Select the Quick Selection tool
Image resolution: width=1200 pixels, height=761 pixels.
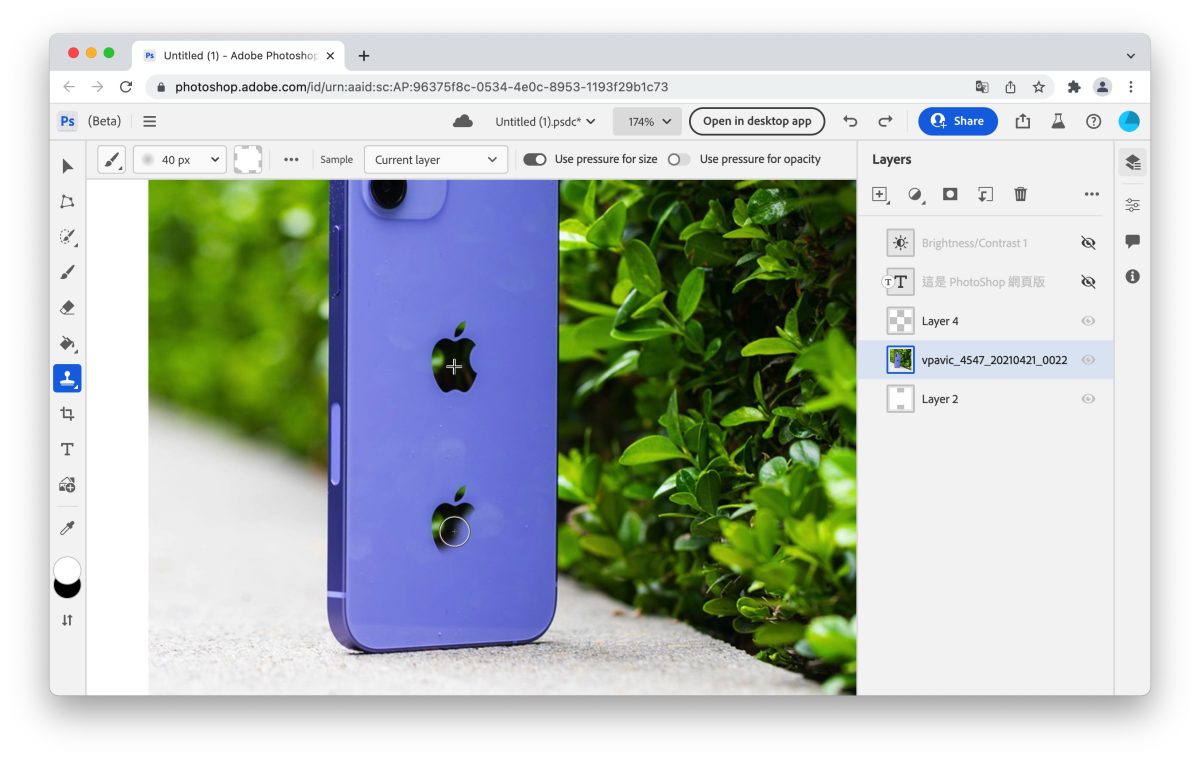67,237
